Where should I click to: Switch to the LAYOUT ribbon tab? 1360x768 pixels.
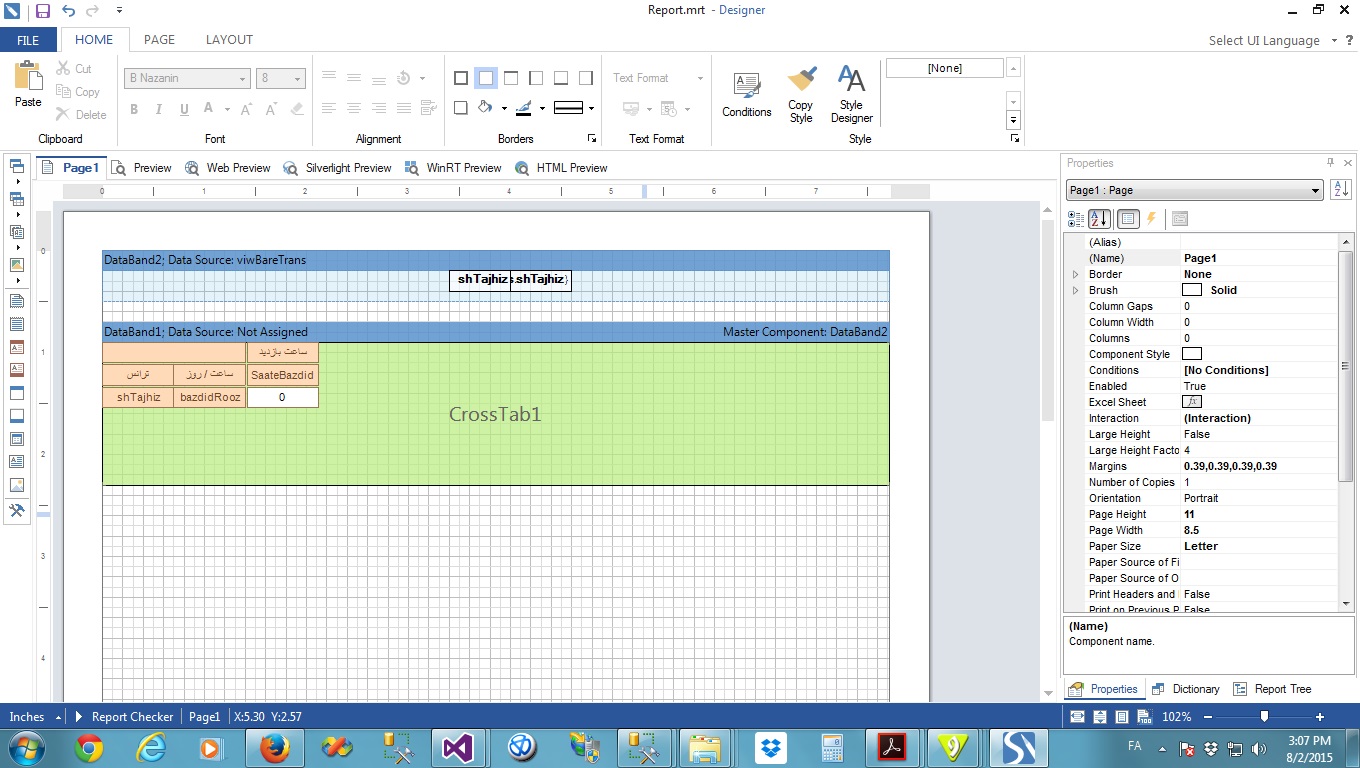pos(229,40)
